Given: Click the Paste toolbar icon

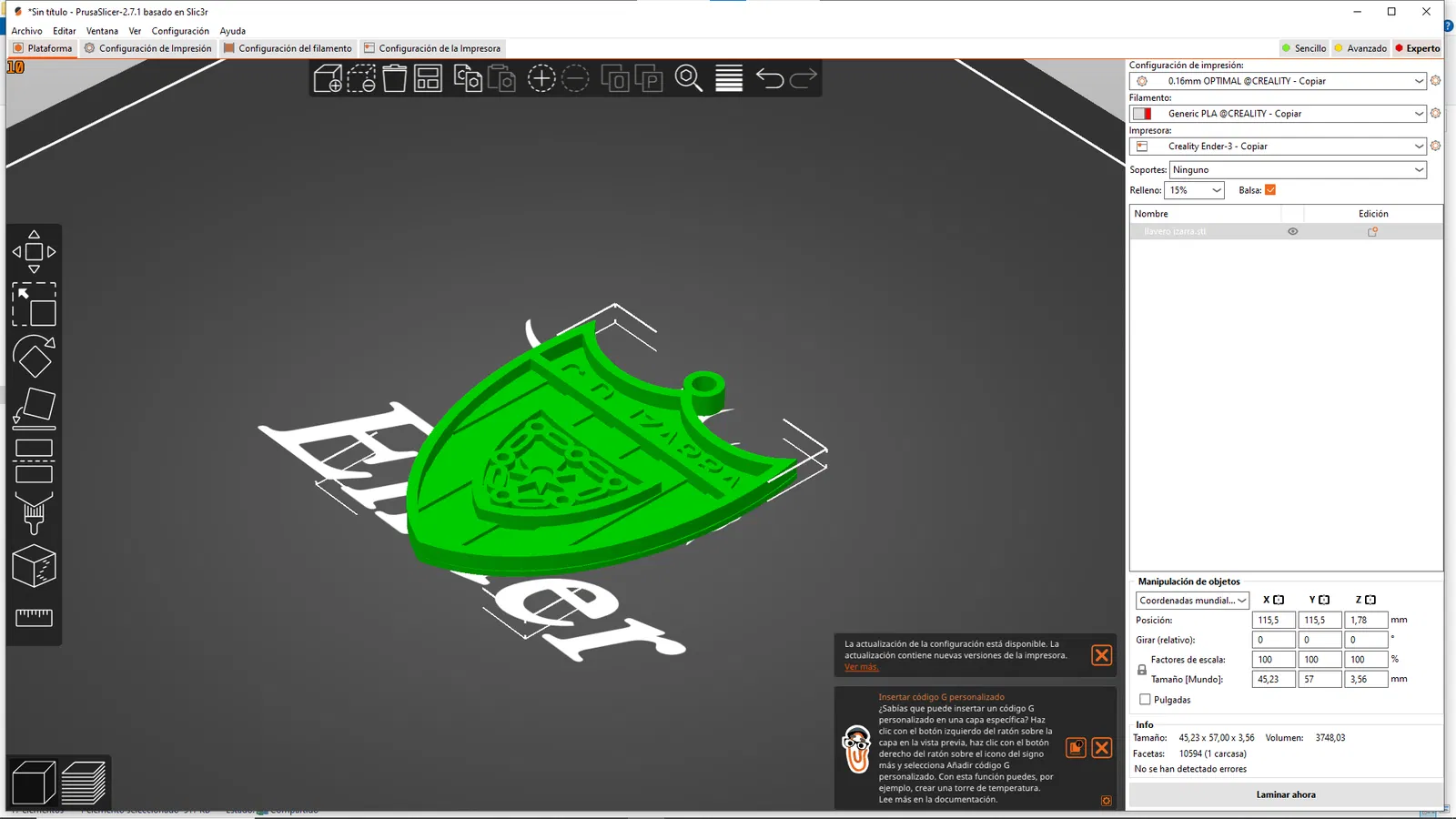Looking at the screenshot, I should tap(501, 79).
